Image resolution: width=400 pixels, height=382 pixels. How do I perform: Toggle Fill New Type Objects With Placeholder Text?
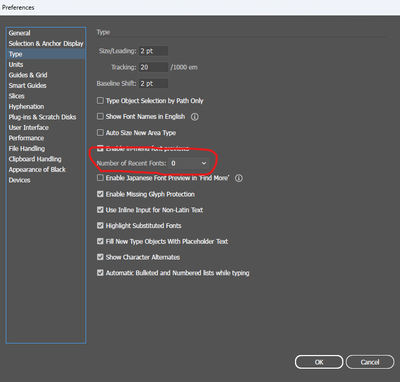coord(100,241)
